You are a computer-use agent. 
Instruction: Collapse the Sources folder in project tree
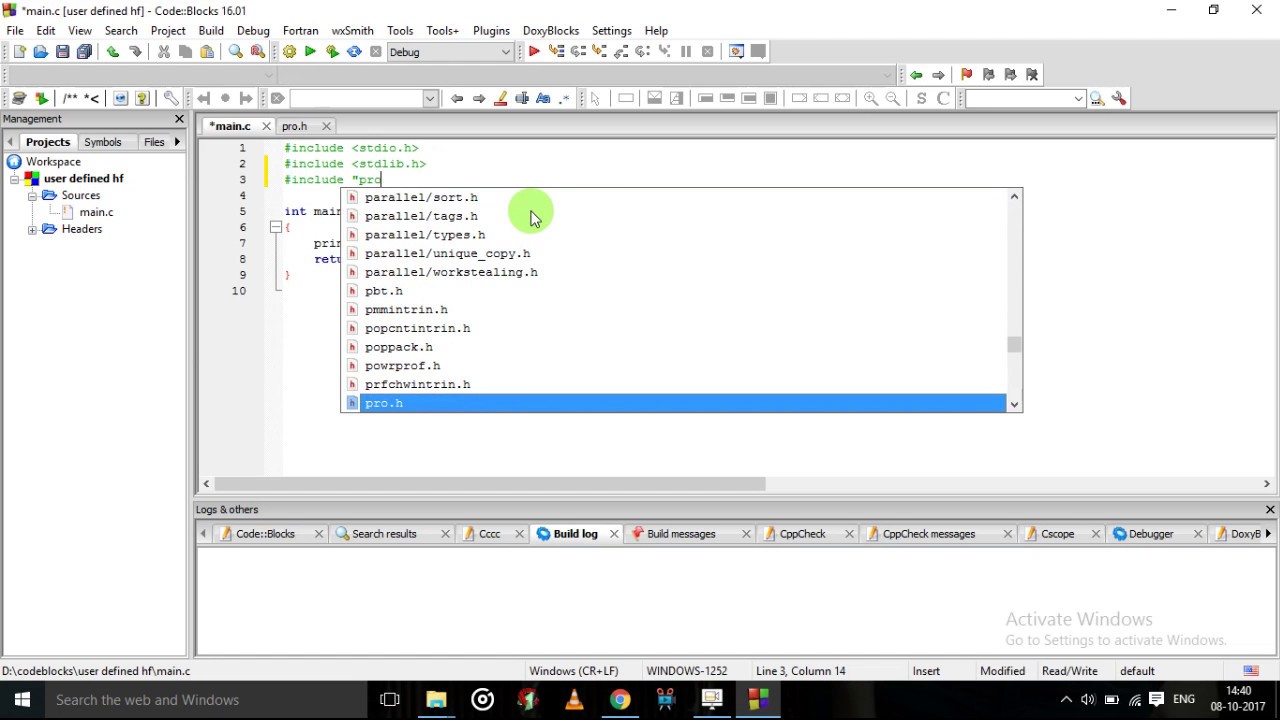pos(33,196)
